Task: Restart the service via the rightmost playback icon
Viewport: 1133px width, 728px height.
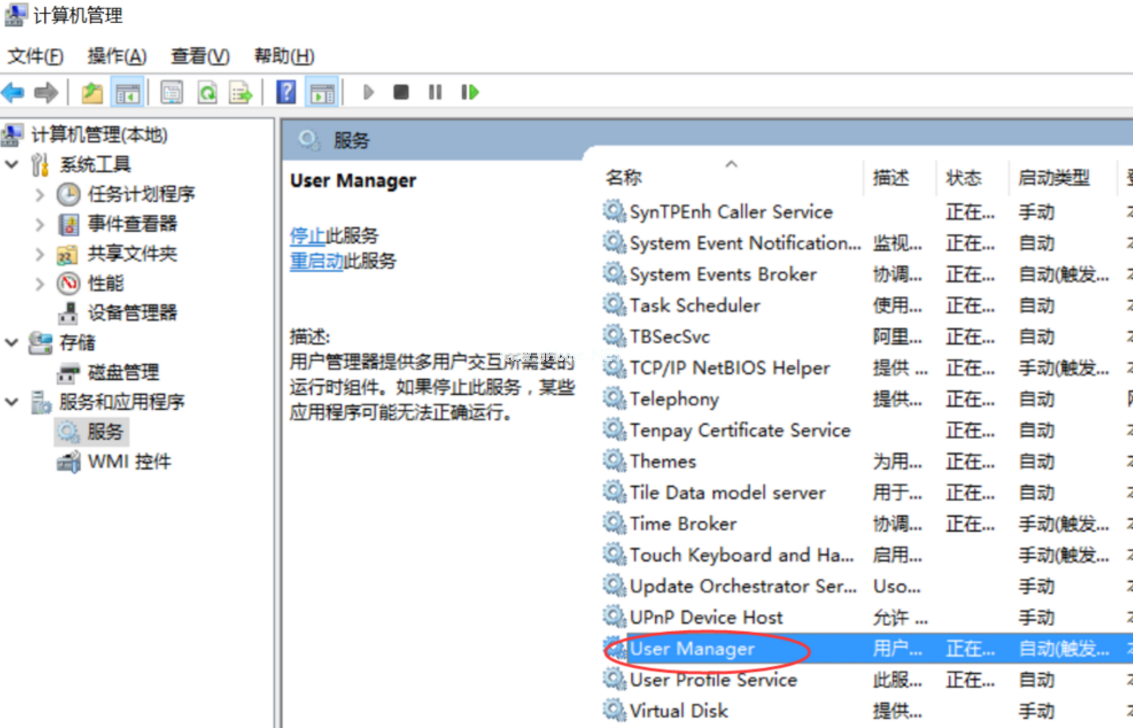Action: click(x=468, y=92)
